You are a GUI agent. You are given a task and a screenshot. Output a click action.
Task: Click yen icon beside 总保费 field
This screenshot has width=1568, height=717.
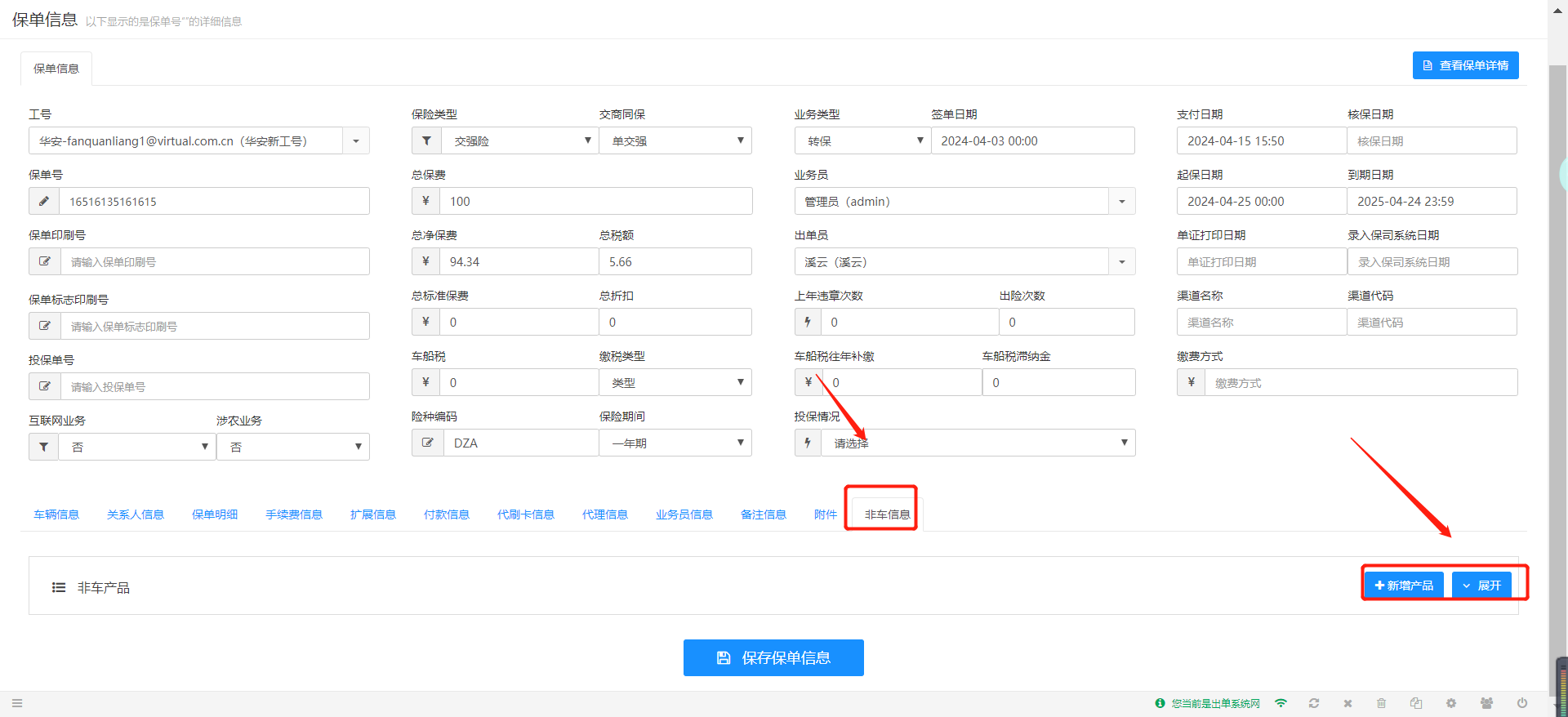[x=425, y=201]
